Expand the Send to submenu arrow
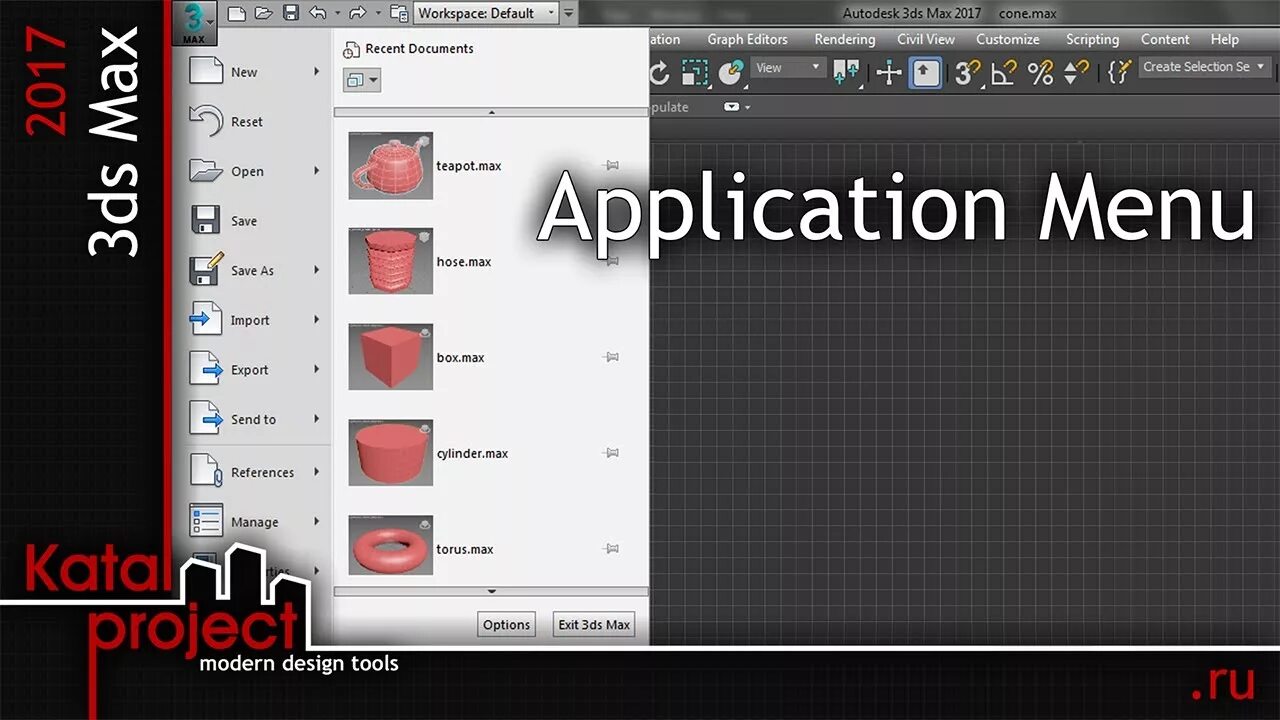This screenshot has width=1280, height=720. [316, 419]
